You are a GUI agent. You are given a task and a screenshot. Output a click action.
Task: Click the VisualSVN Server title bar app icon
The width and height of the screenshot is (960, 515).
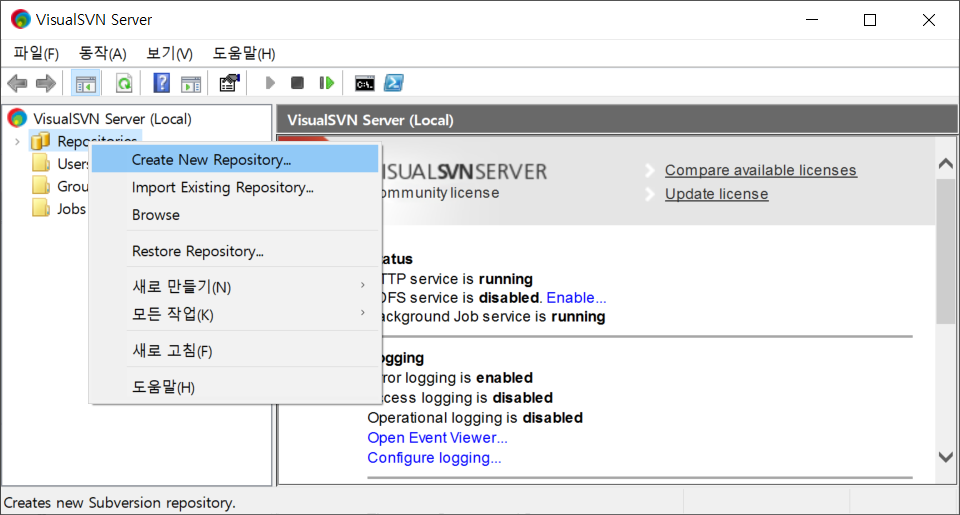[20, 20]
